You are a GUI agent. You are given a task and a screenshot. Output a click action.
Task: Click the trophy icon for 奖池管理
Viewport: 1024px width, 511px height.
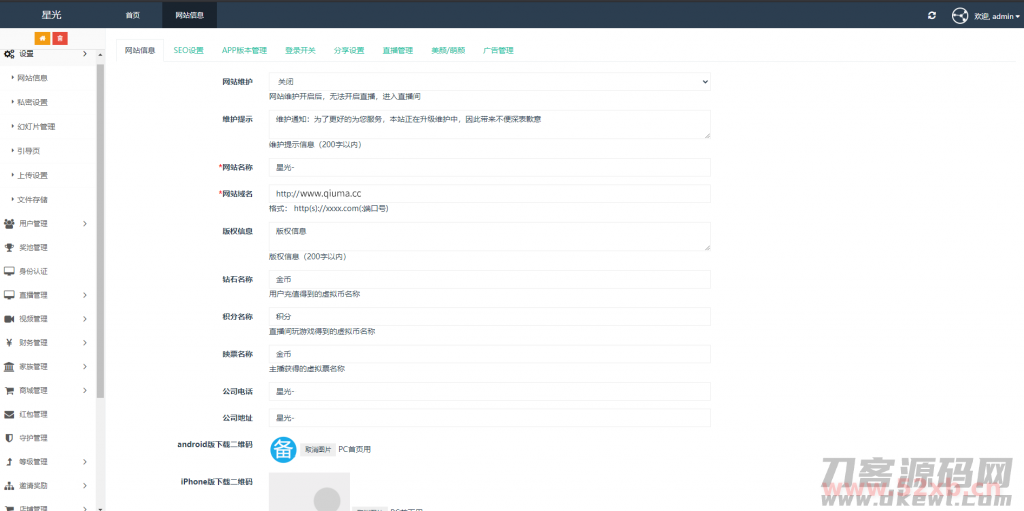(x=9, y=248)
